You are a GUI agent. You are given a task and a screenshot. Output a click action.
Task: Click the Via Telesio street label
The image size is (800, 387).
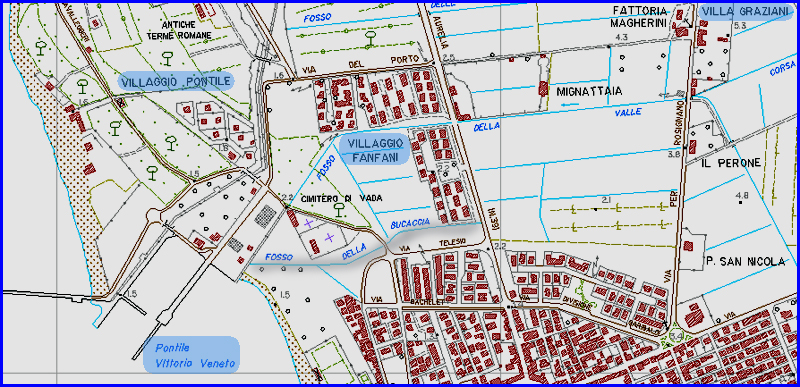[x=433, y=244]
